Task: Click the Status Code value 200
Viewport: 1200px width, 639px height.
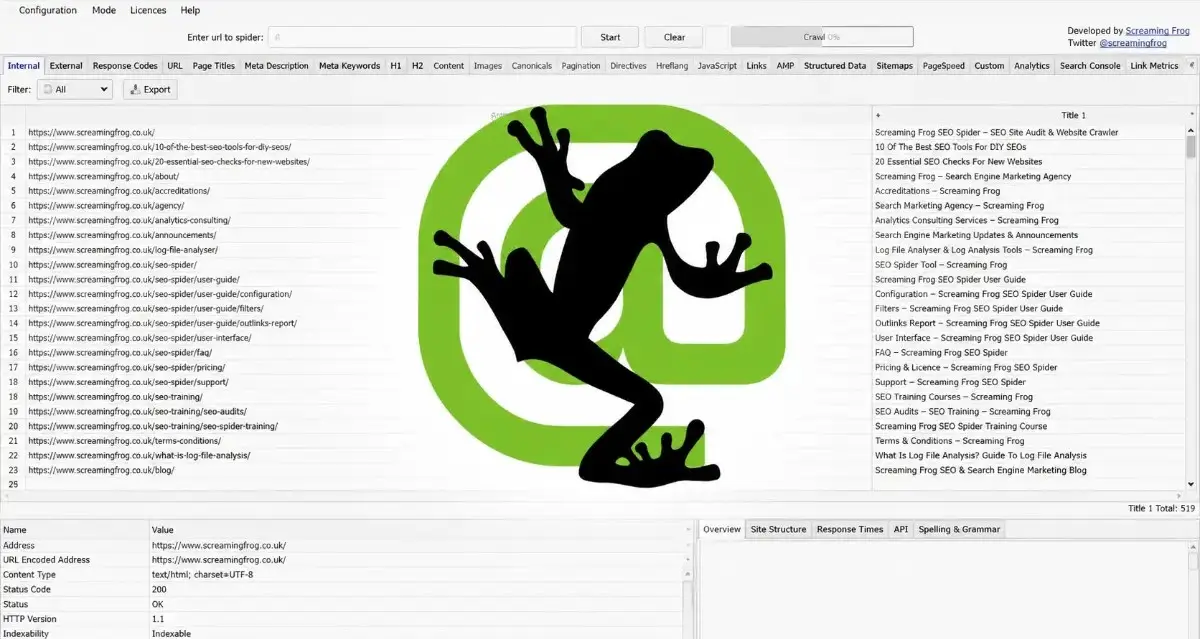Action: coord(159,590)
